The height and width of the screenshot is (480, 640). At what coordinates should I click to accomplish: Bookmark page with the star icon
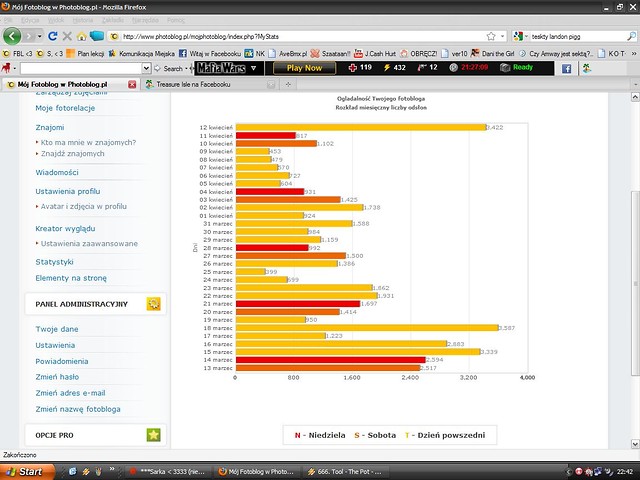click(x=491, y=36)
